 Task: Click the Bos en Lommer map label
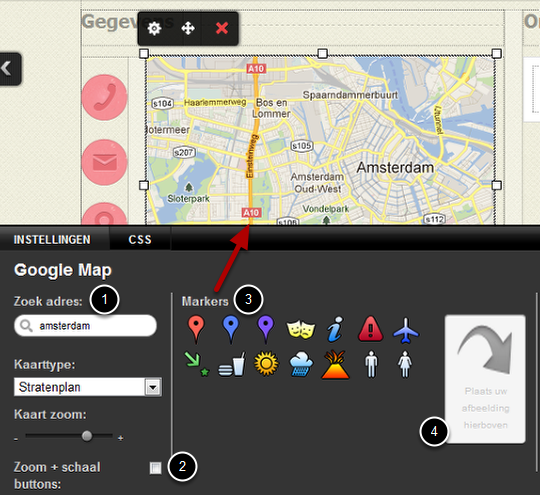coord(271,108)
